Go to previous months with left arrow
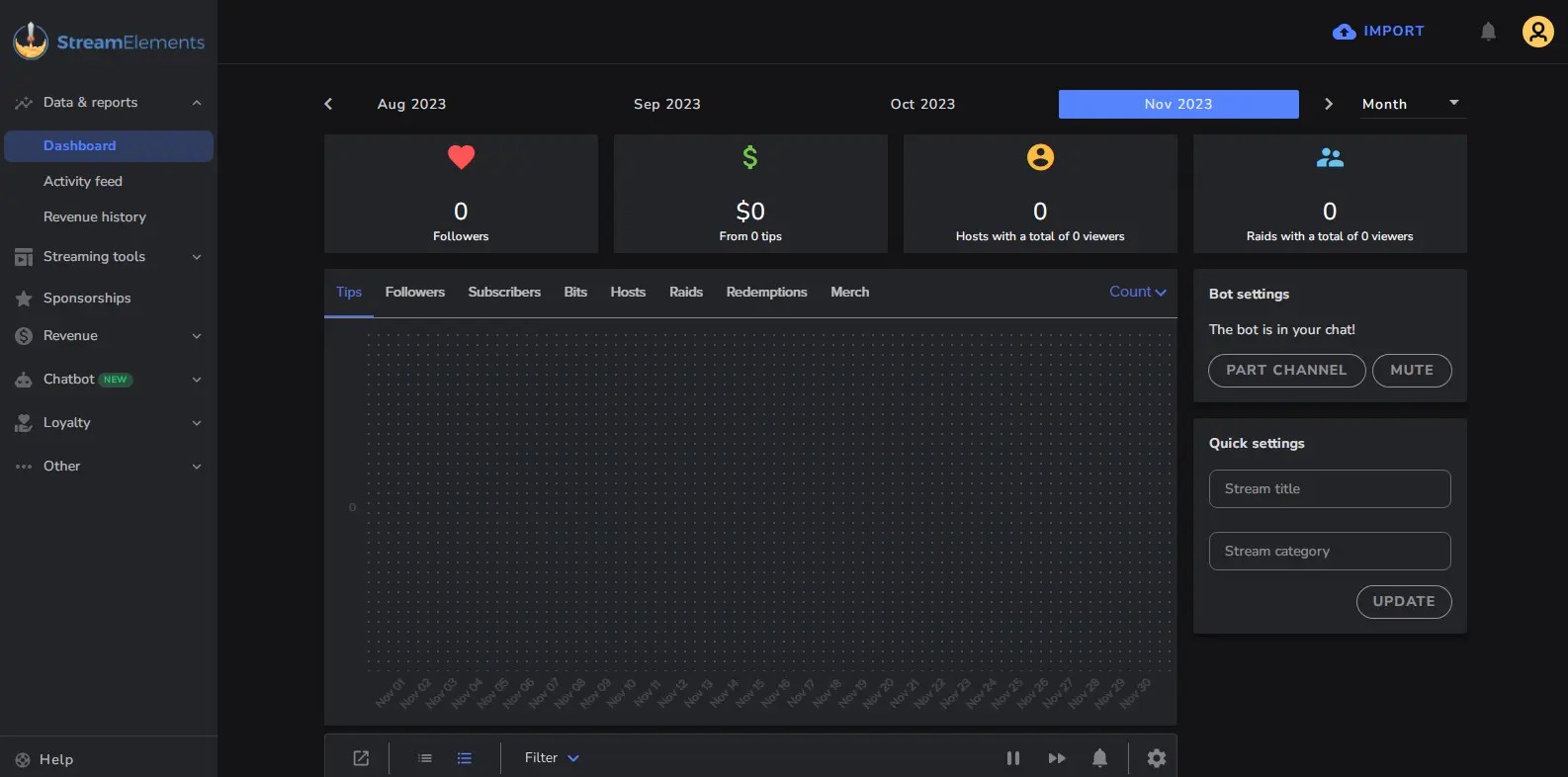The height and width of the screenshot is (777, 1568). click(328, 104)
